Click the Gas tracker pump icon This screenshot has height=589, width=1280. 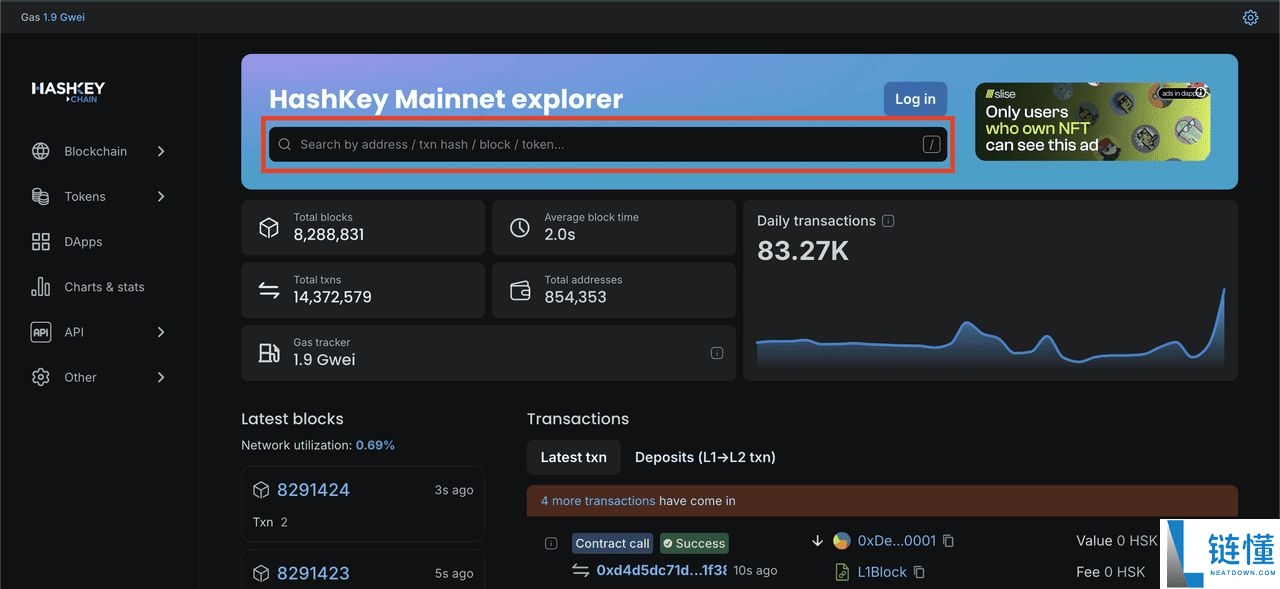[269, 352]
